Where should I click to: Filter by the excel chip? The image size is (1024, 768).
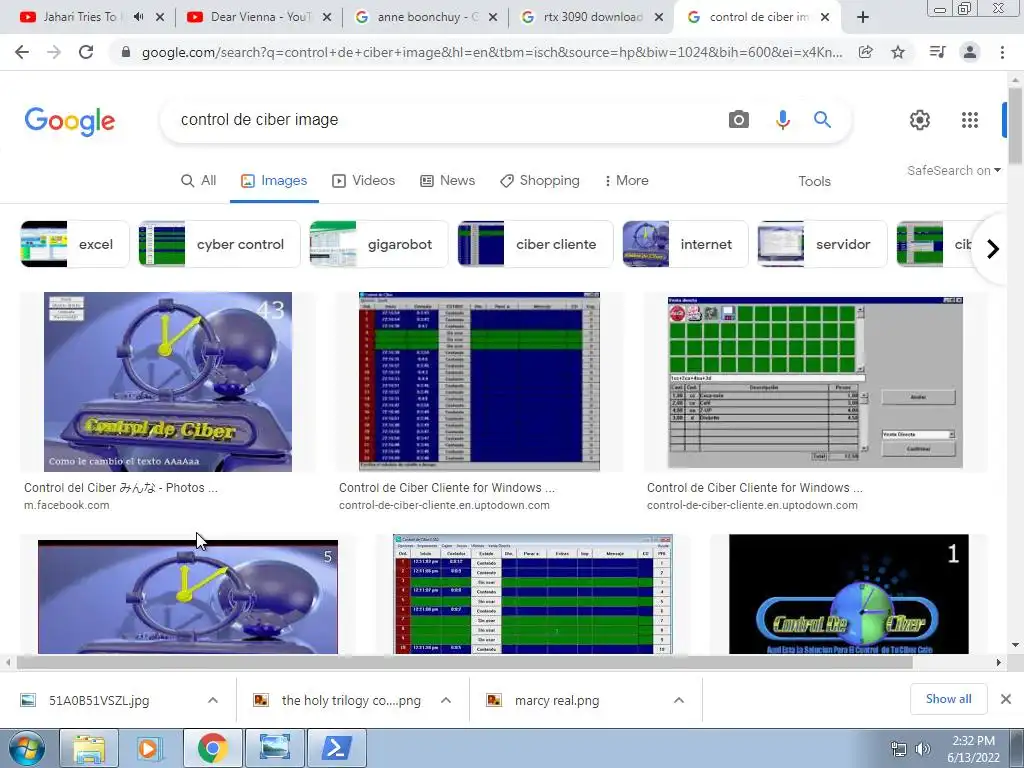(x=74, y=244)
